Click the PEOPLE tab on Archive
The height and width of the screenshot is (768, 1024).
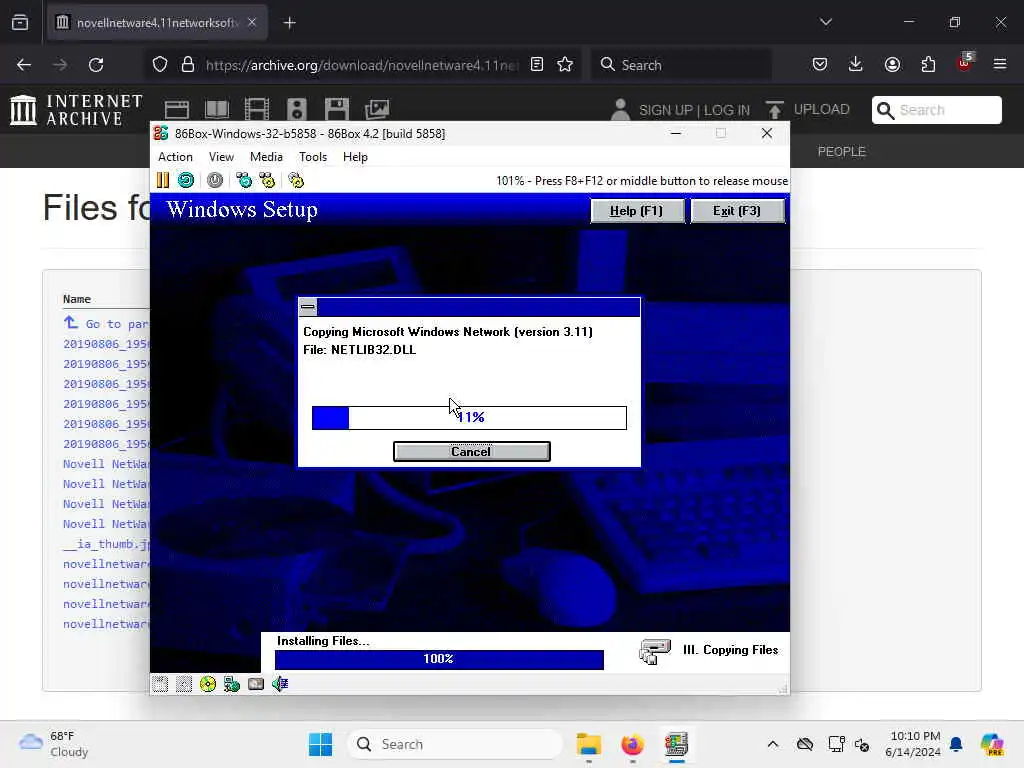point(841,152)
